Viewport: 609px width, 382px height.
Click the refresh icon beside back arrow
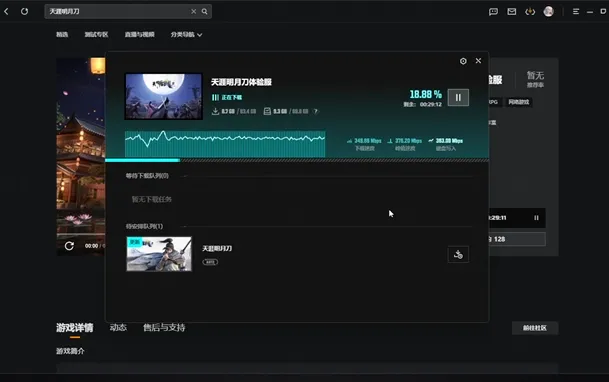tap(24, 11)
